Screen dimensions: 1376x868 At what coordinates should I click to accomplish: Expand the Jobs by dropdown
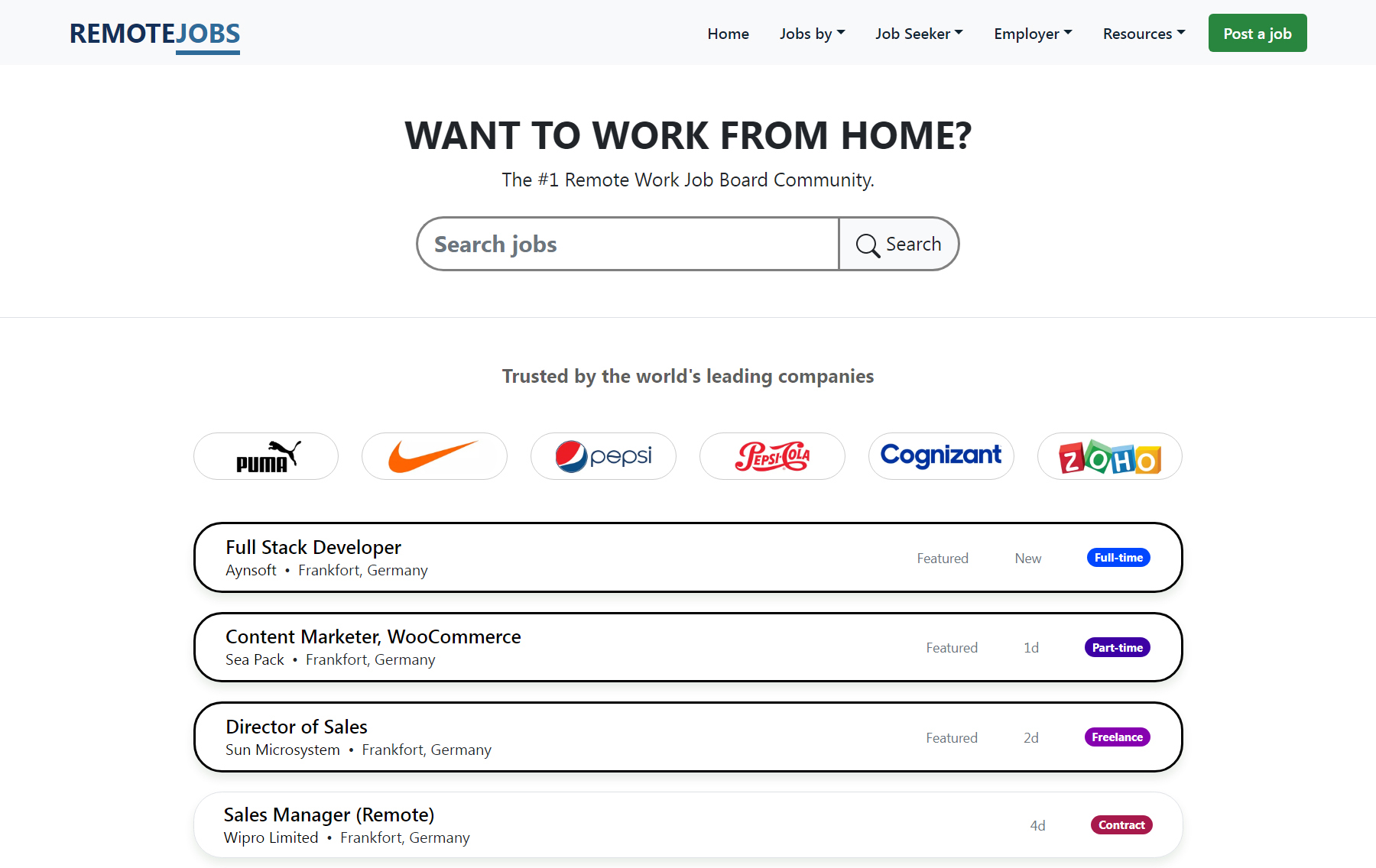tap(812, 34)
